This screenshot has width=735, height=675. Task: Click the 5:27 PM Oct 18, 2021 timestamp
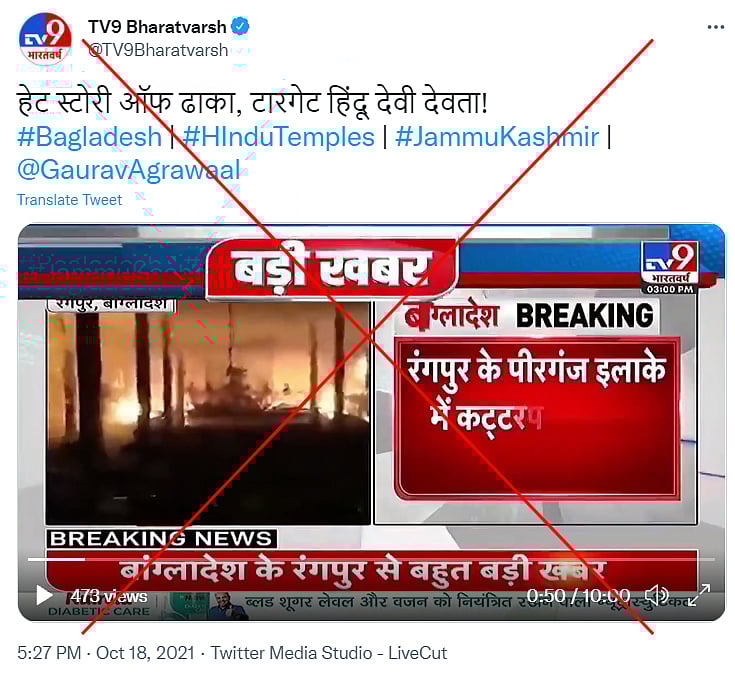pos(106,652)
